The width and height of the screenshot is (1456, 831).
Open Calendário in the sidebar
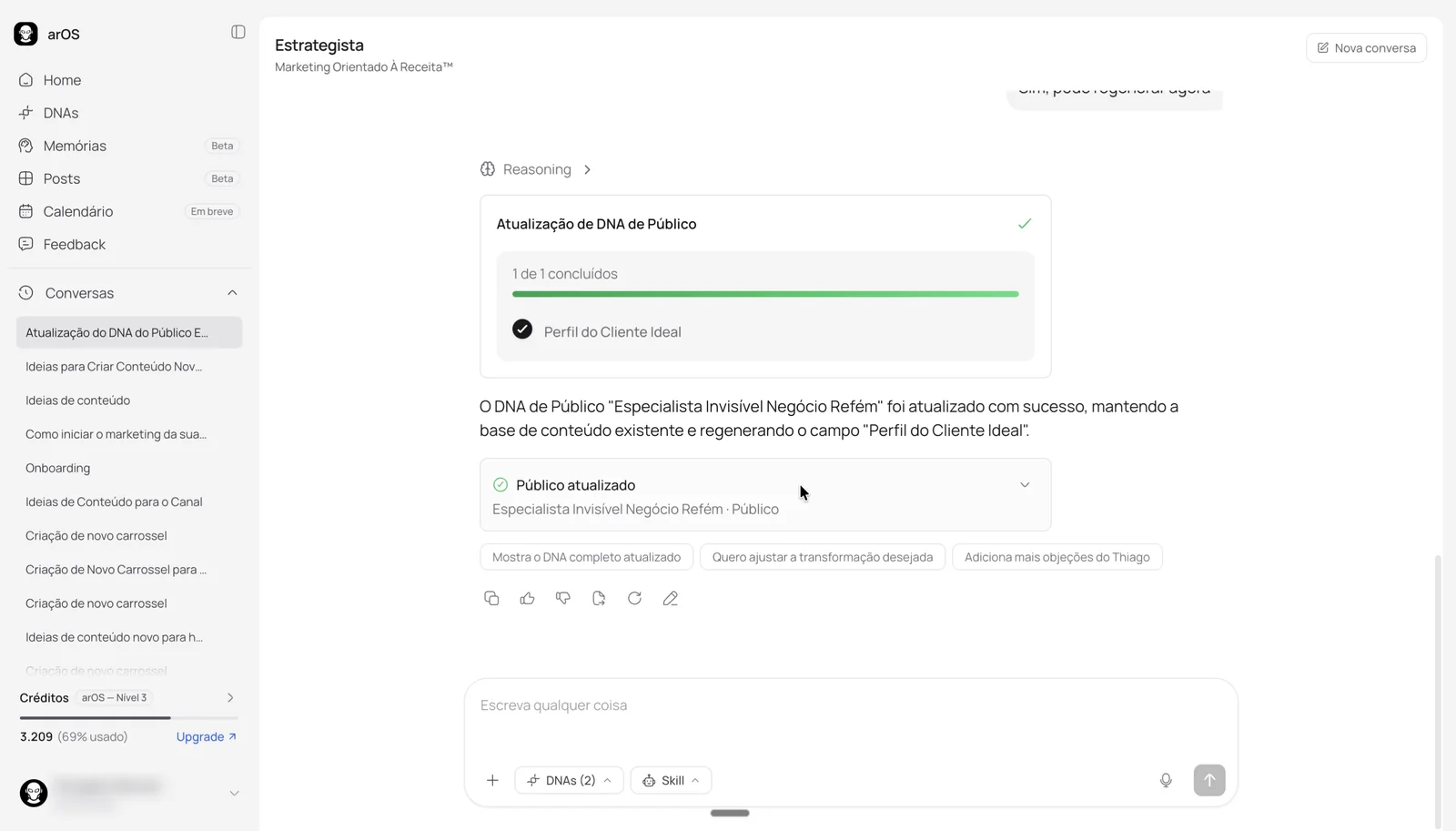[x=128, y=211]
